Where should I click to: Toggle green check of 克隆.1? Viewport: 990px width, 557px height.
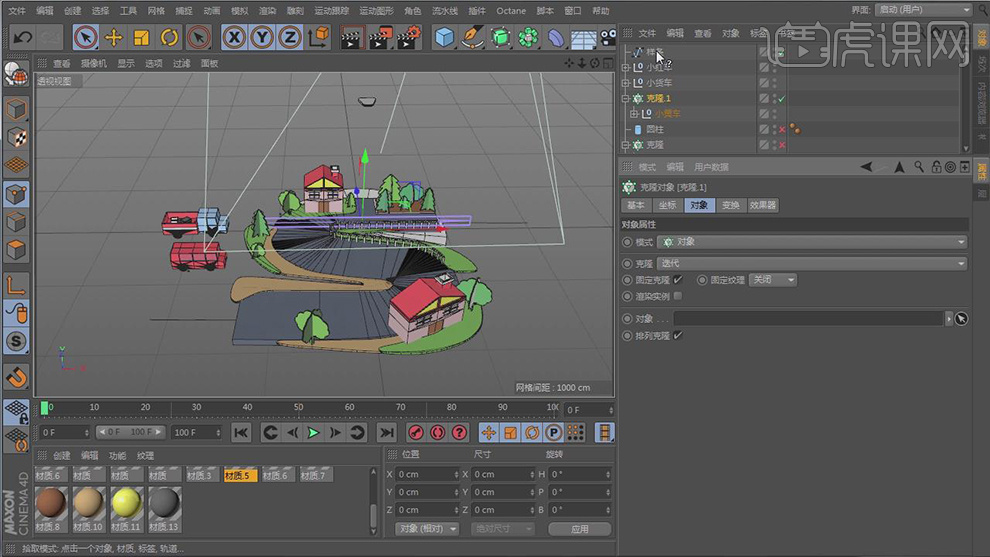pyautogui.click(x=782, y=99)
